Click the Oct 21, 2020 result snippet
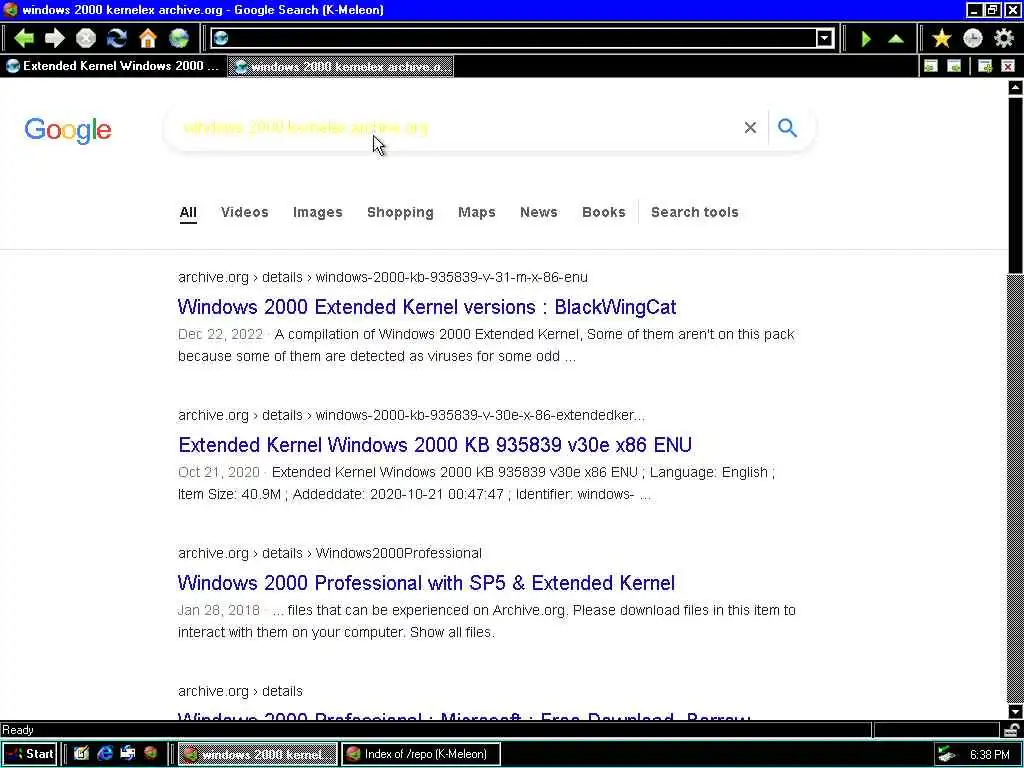 tap(477, 483)
